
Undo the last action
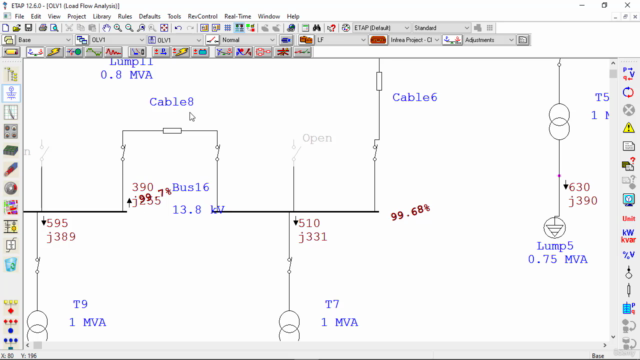click(x=178, y=28)
